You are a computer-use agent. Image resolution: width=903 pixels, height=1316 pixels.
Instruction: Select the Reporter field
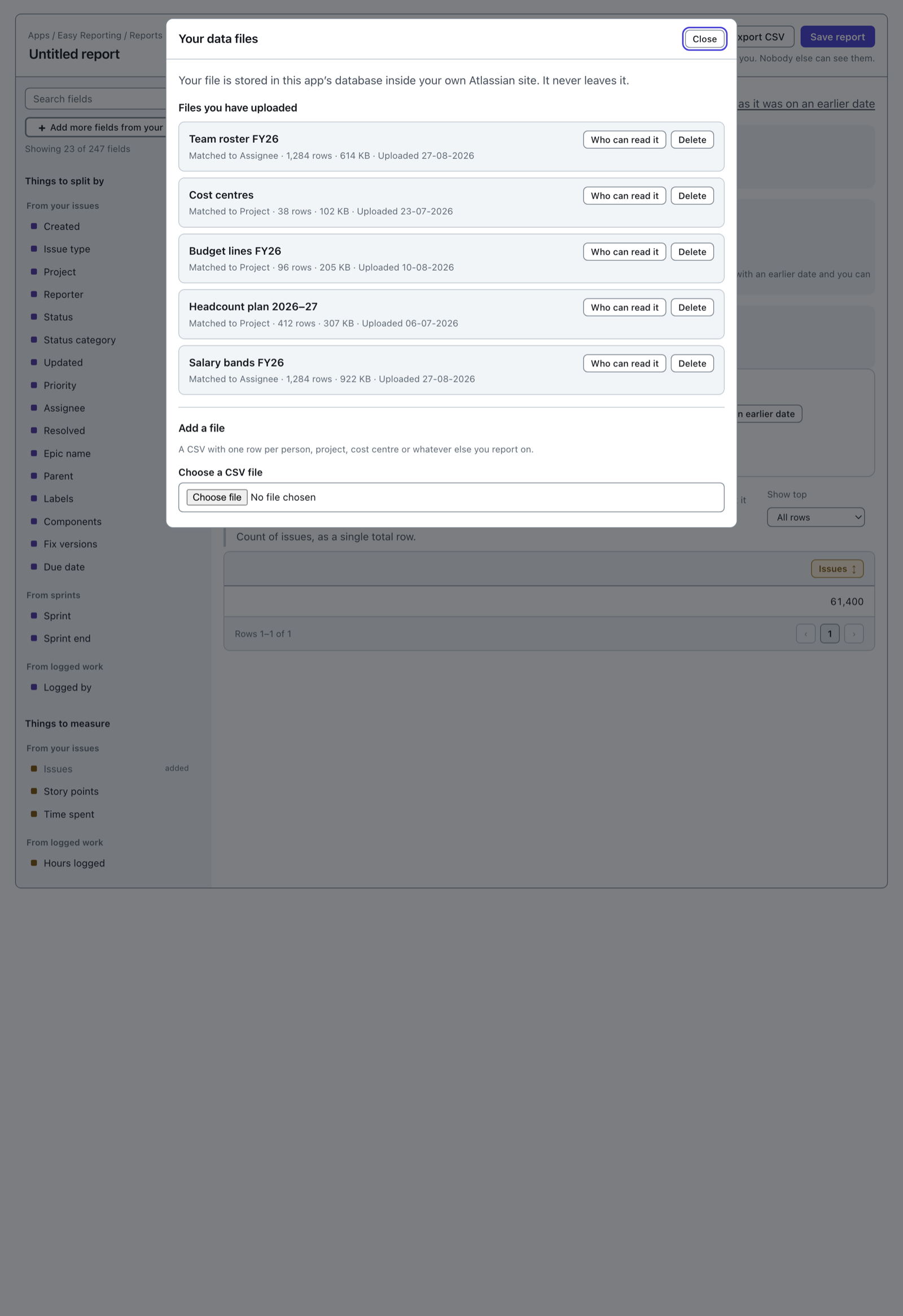[x=63, y=294]
